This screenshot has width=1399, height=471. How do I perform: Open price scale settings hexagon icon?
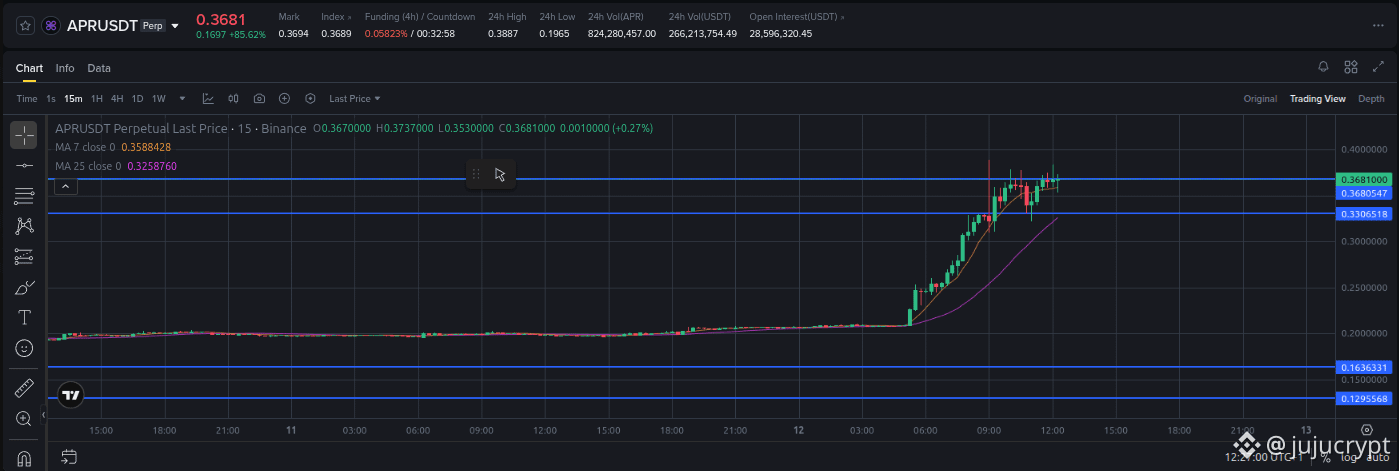pos(1367,428)
